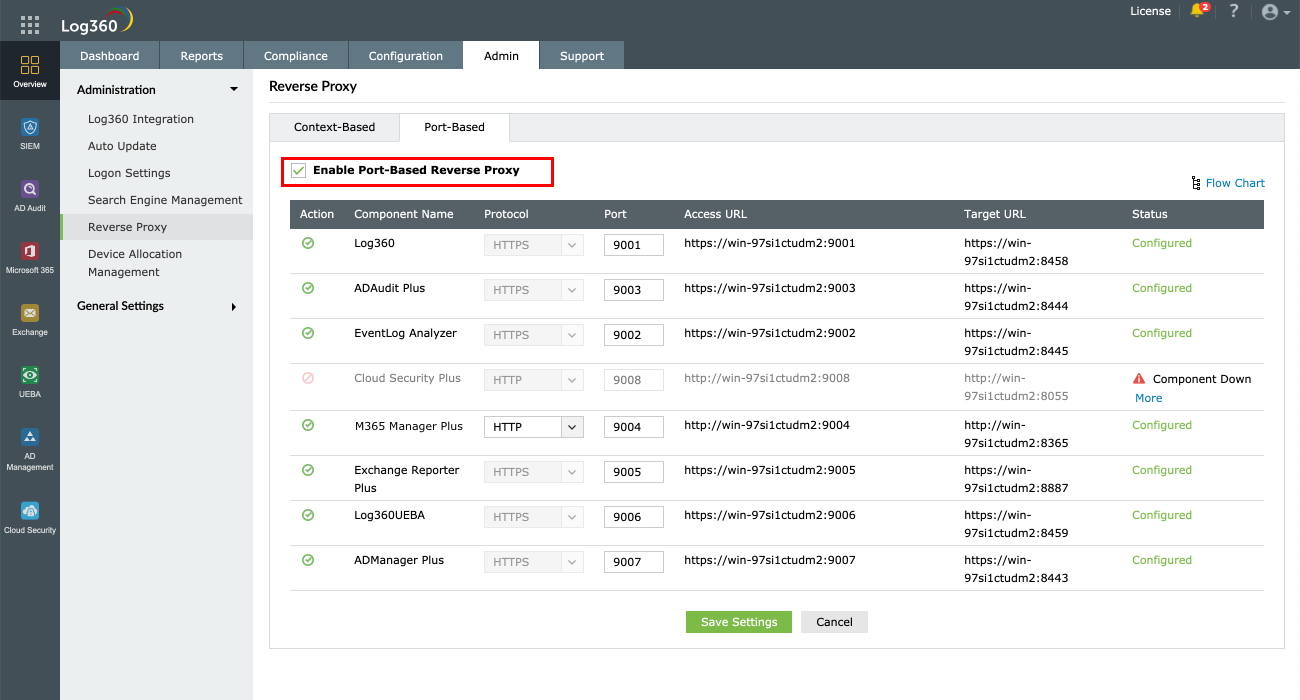The image size is (1300, 700).
Task: Open the License link
Action: click(x=1150, y=11)
